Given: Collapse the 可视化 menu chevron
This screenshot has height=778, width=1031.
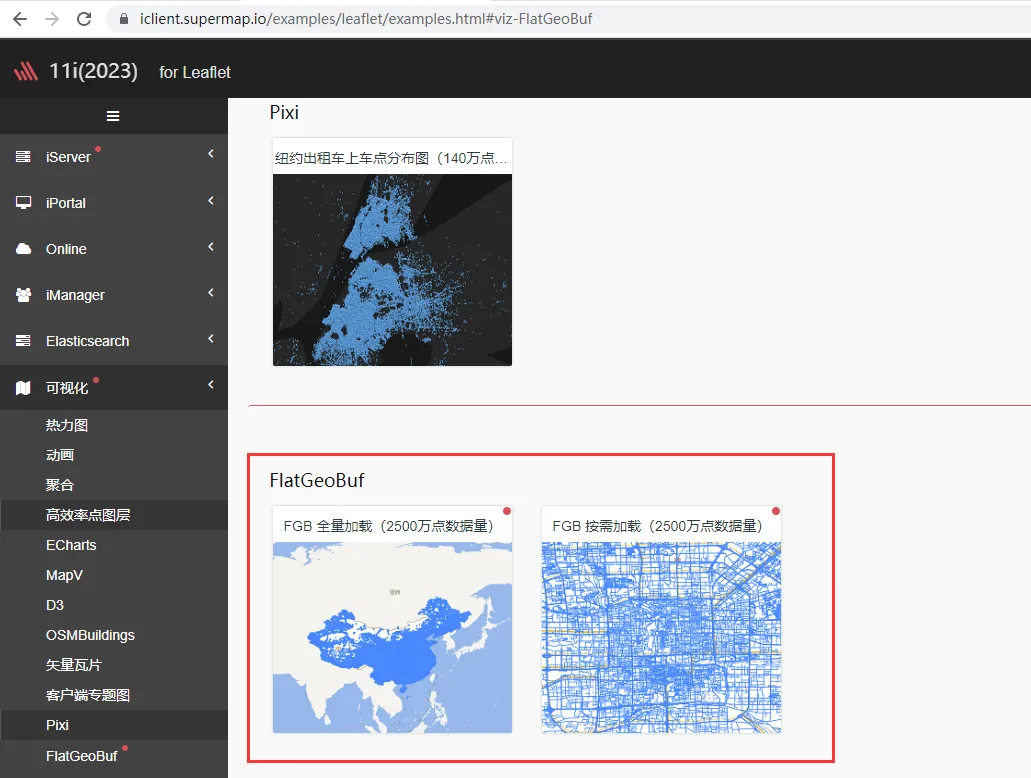Looking at the screenshot, I should point(211,385).
